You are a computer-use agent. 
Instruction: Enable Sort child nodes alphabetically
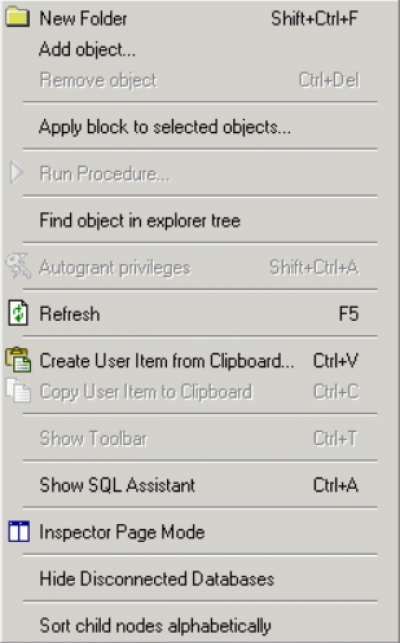click(x=200, y=626)
